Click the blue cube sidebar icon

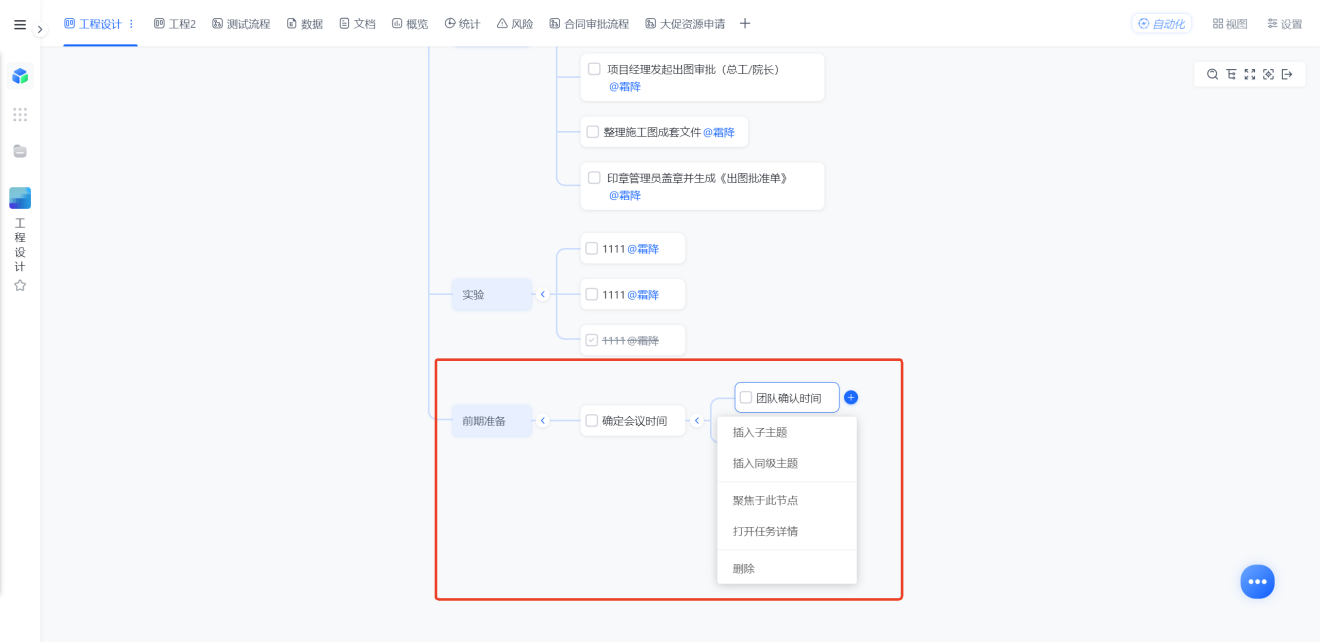tap(20, 76)
